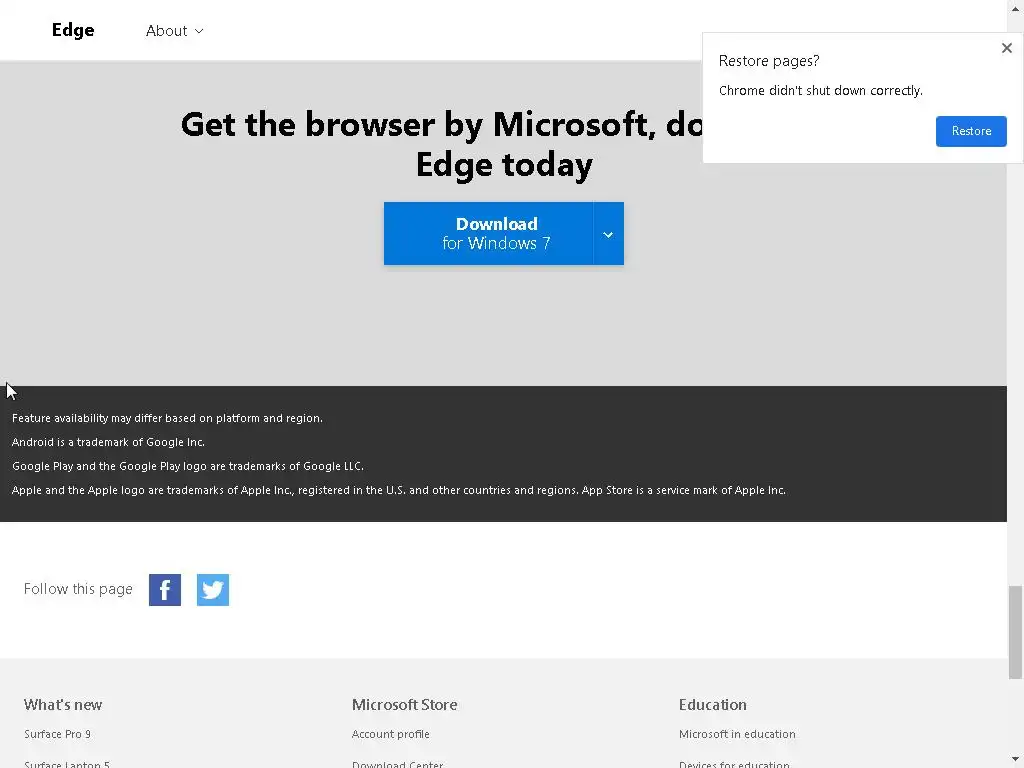The image size is (1024, 768).
Task: Restore the previous Chrome pages
Action: coord(971,131)
